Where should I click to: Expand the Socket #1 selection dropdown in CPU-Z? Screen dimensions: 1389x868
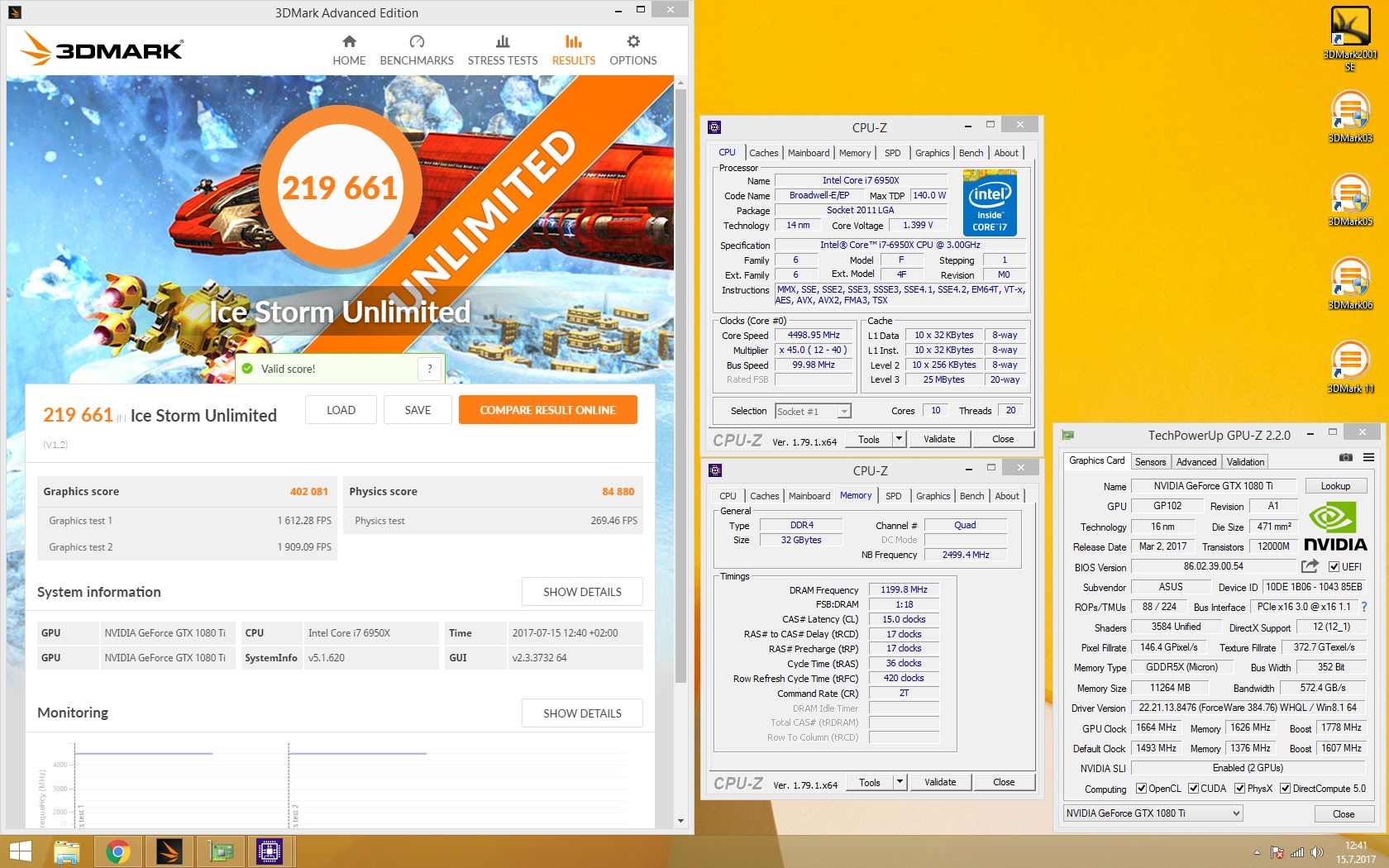(x=843, y=412)
